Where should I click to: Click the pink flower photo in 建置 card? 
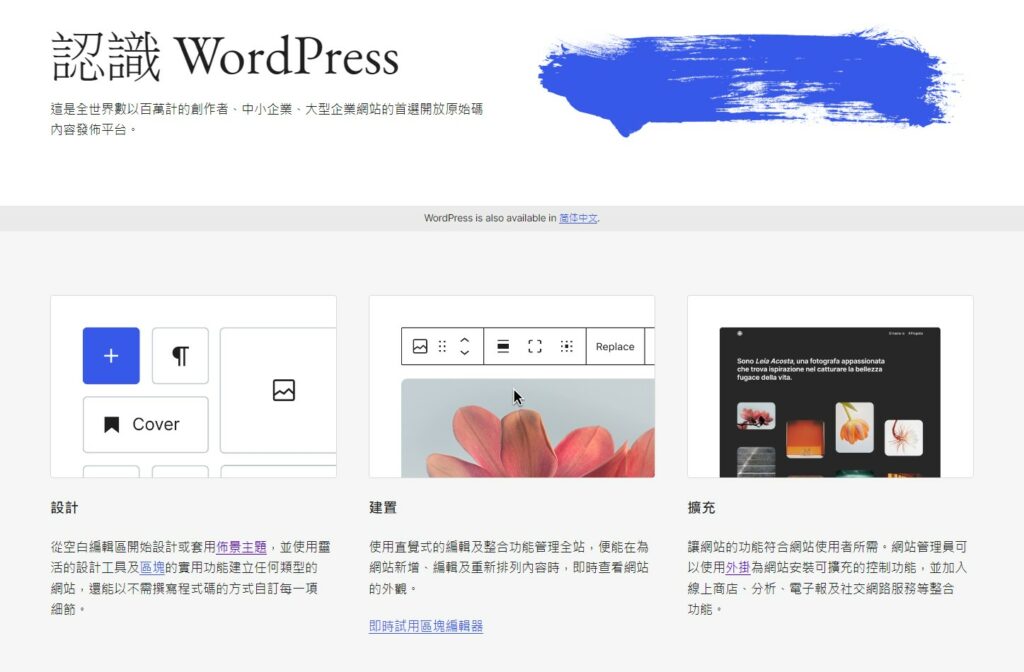point(528,428)
